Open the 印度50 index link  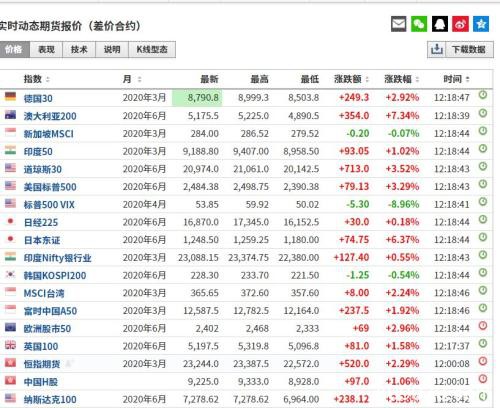[x=38, y=152]
